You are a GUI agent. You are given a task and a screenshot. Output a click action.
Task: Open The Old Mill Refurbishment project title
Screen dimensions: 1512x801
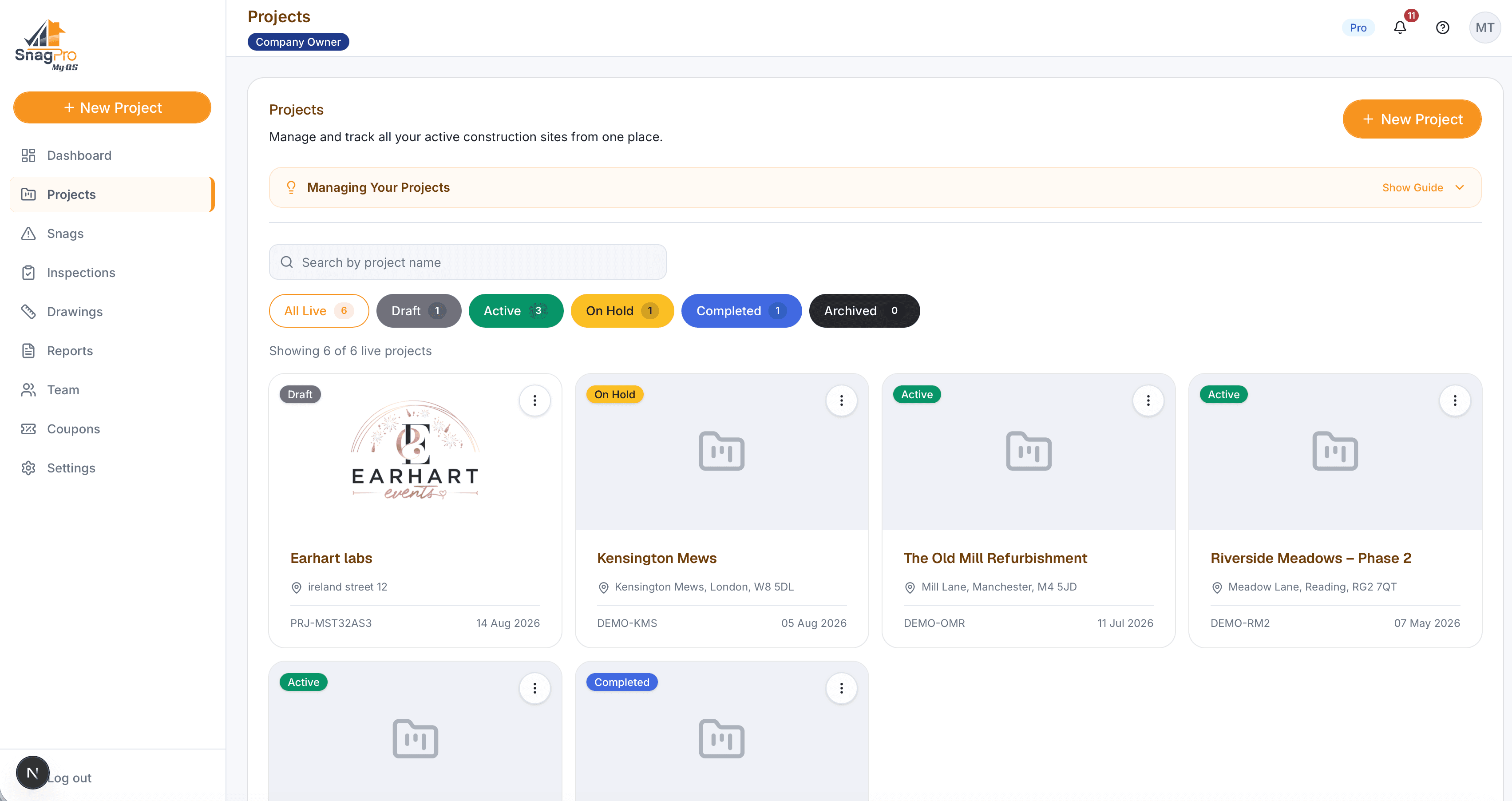pos(995,558)
